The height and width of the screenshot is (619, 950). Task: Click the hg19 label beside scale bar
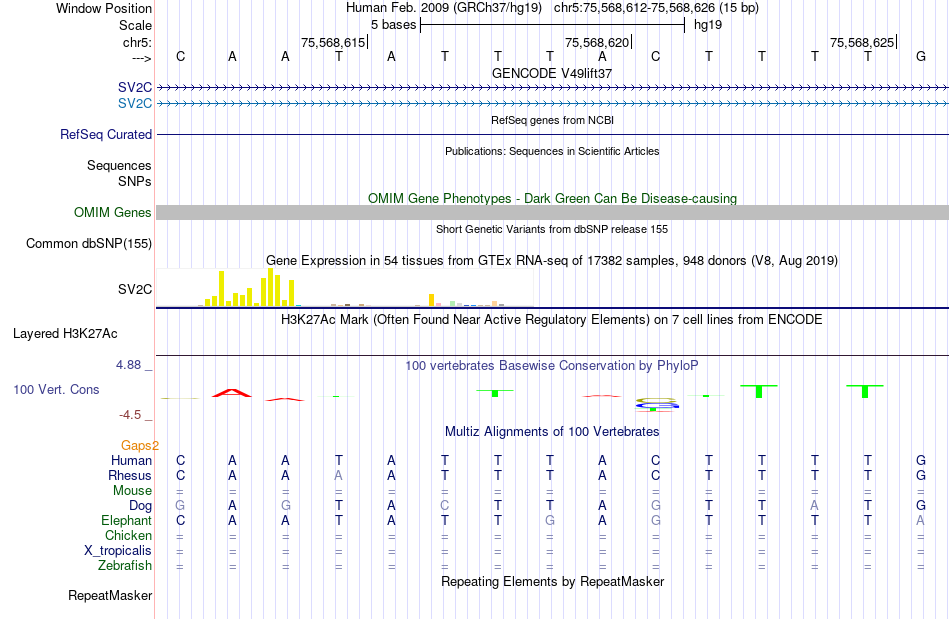point(708,25)
